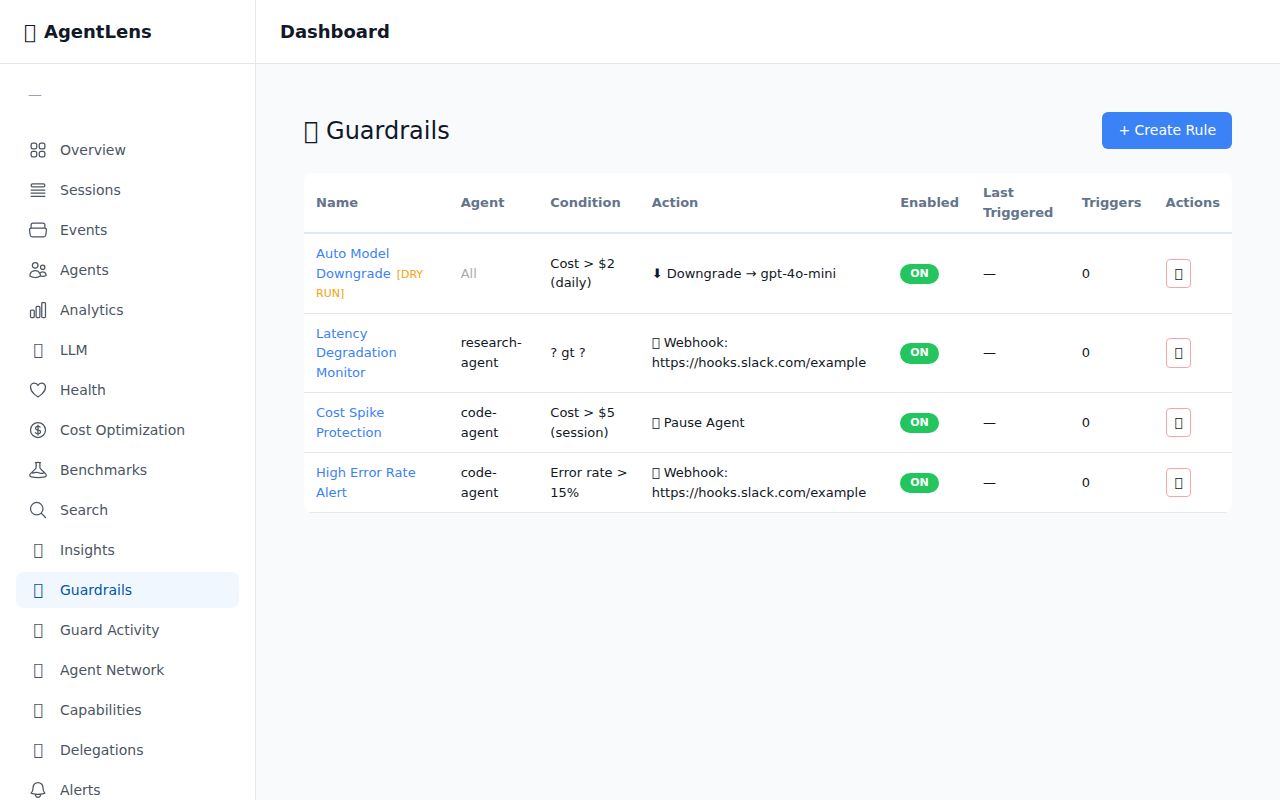Open Latency Degradation Monitor rule link
Image resolution: width=1280 pixels, height=800 pixels.
point(356,352)
